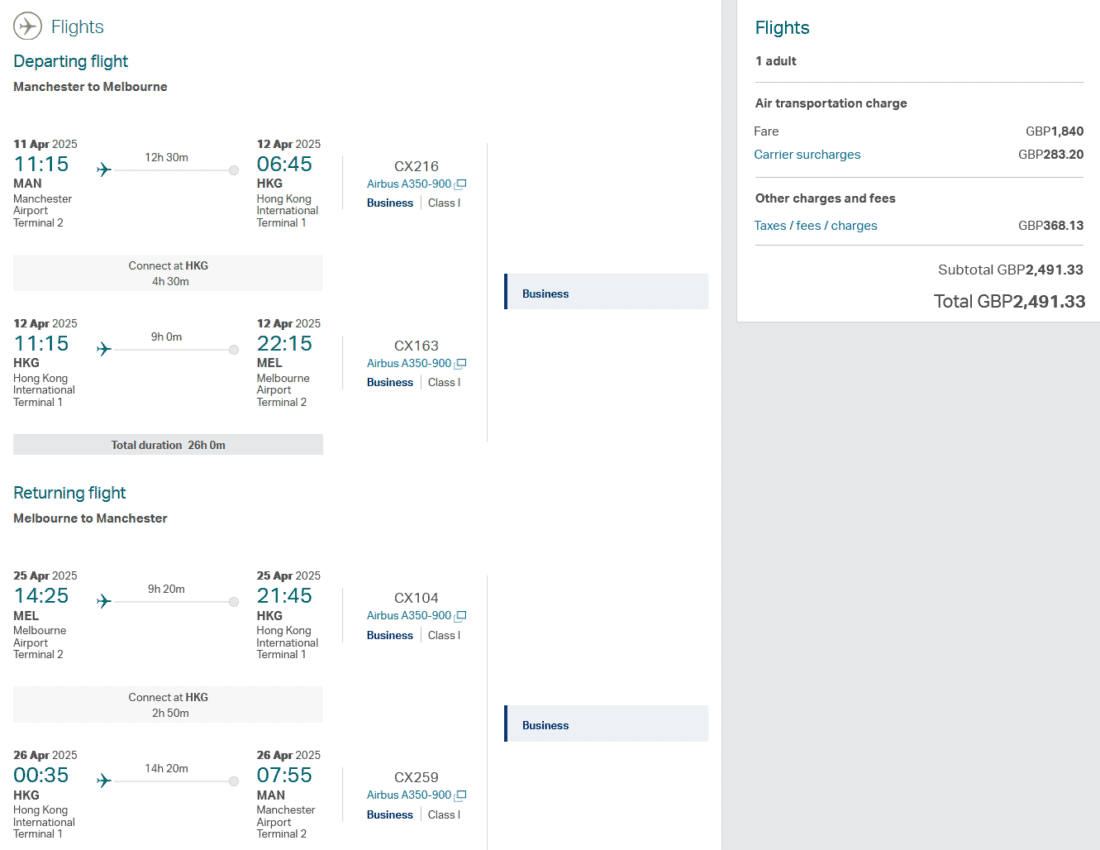Open aircraft popup icon for CX104
This screenshot has width=1100, height=850.
[x=461, y=616]
